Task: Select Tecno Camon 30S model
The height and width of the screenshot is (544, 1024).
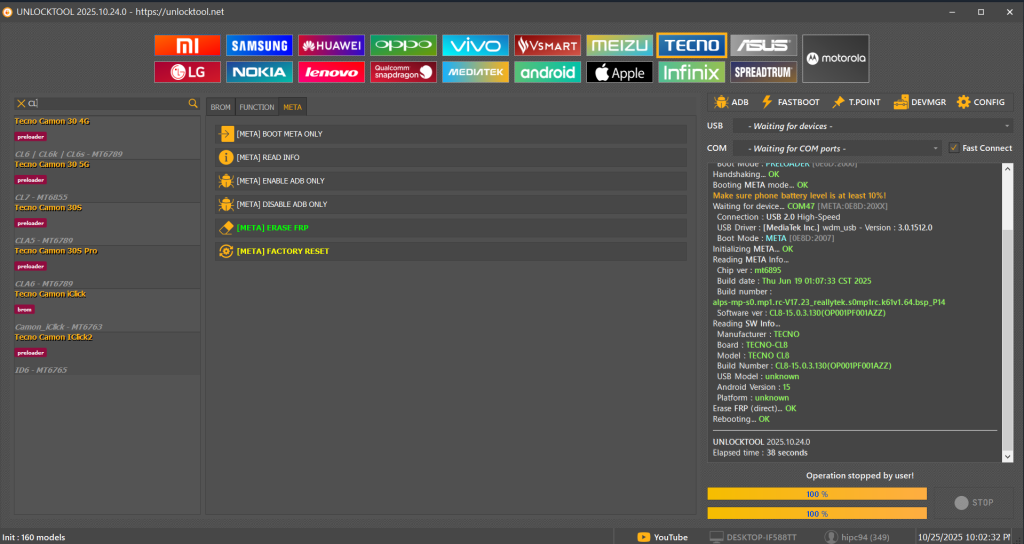Action: pos(107,224)
